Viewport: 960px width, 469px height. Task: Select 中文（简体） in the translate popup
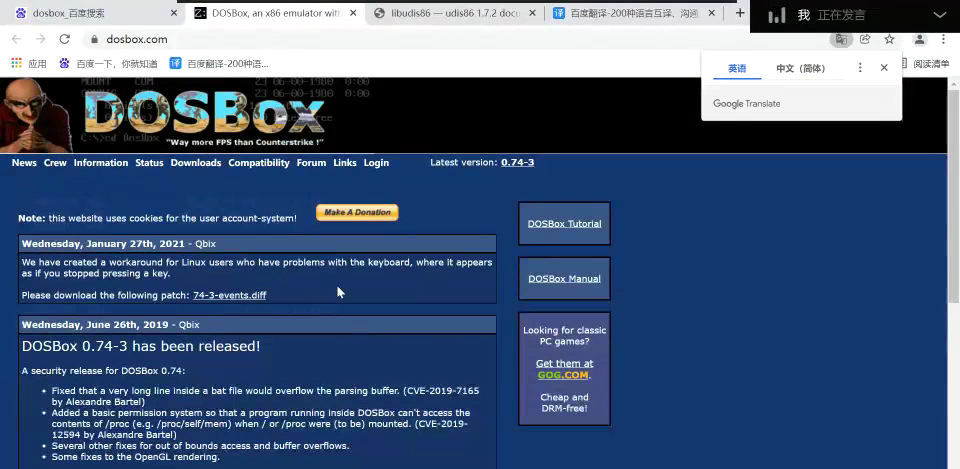801,68
